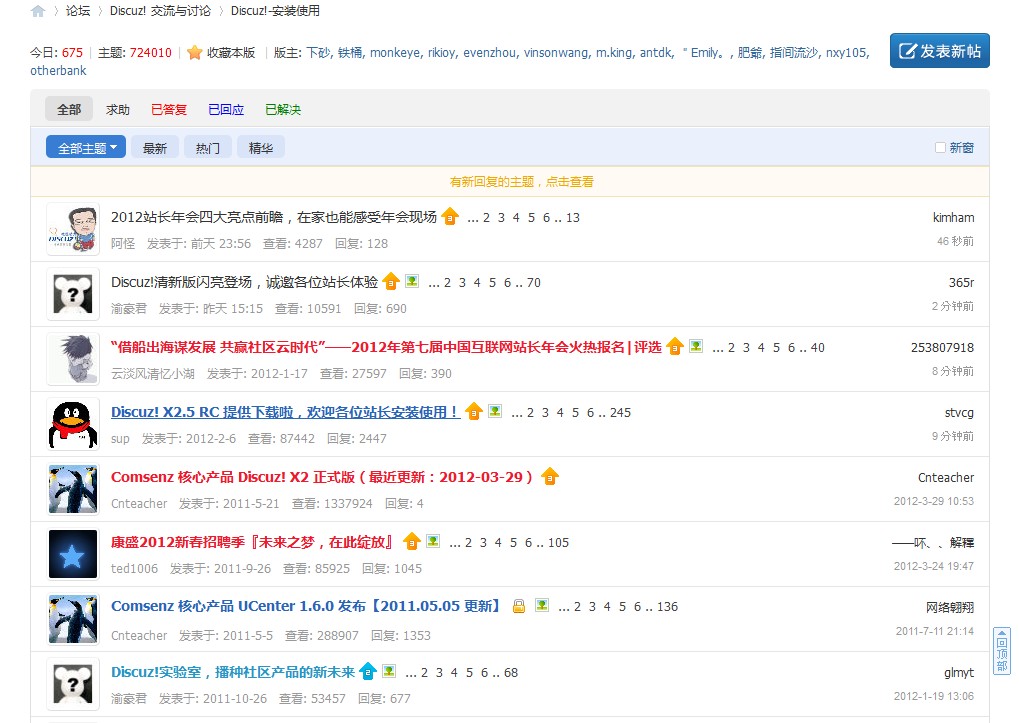Open thread Comsenz 核心产品 UCenter 1.6.0 发布
1019x723 pixels.
pos(306,606)
